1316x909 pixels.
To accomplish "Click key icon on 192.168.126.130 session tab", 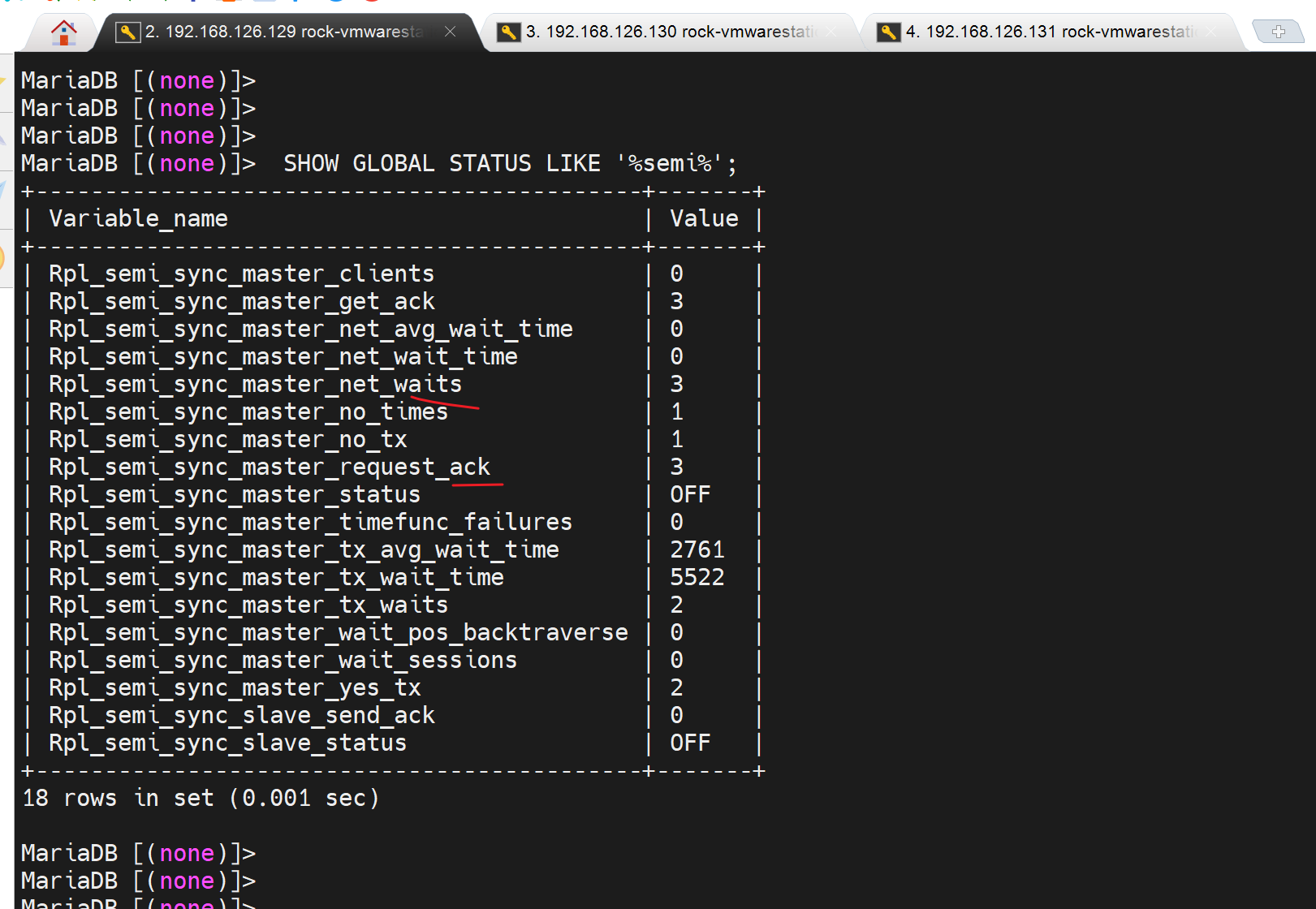I will pyautogui.click(x=508, y=32).
